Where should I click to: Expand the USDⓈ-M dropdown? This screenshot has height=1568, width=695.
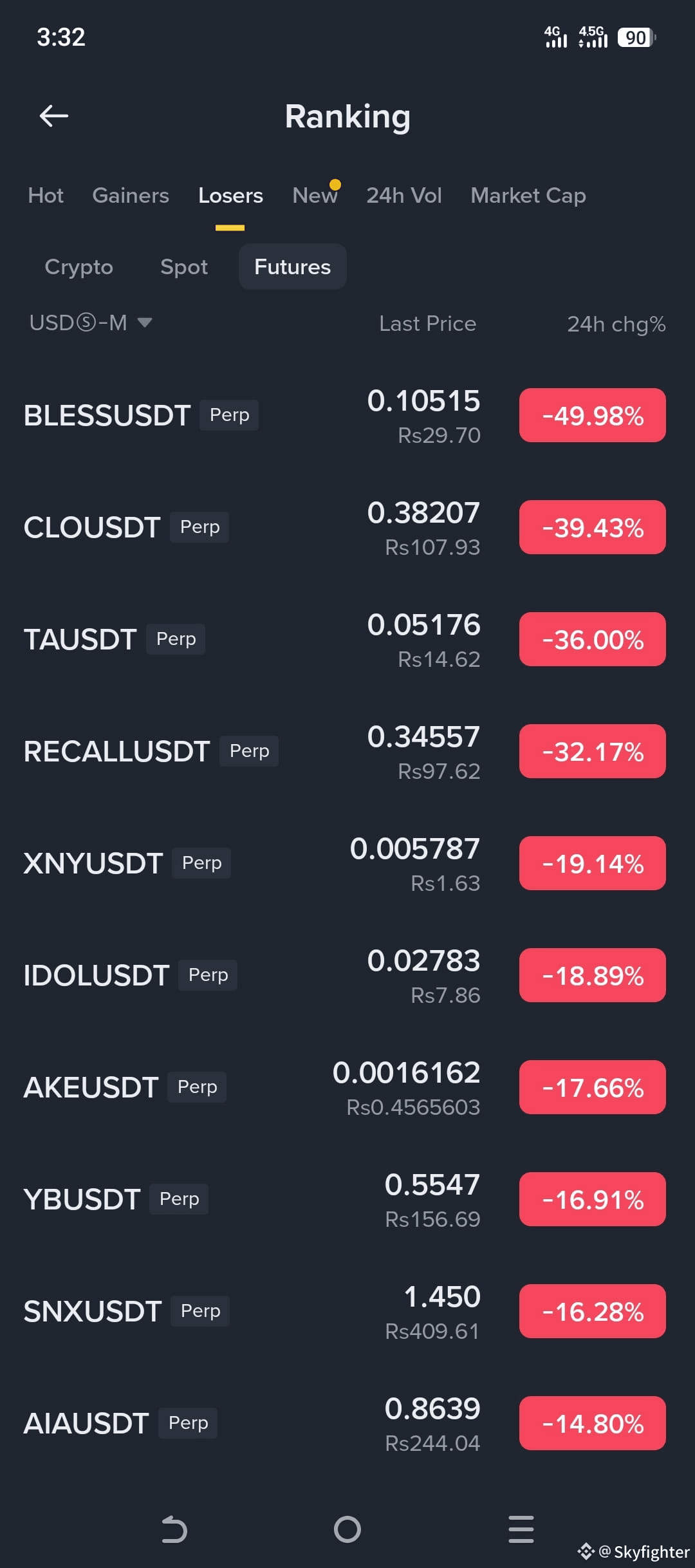(x=91, y=322)
